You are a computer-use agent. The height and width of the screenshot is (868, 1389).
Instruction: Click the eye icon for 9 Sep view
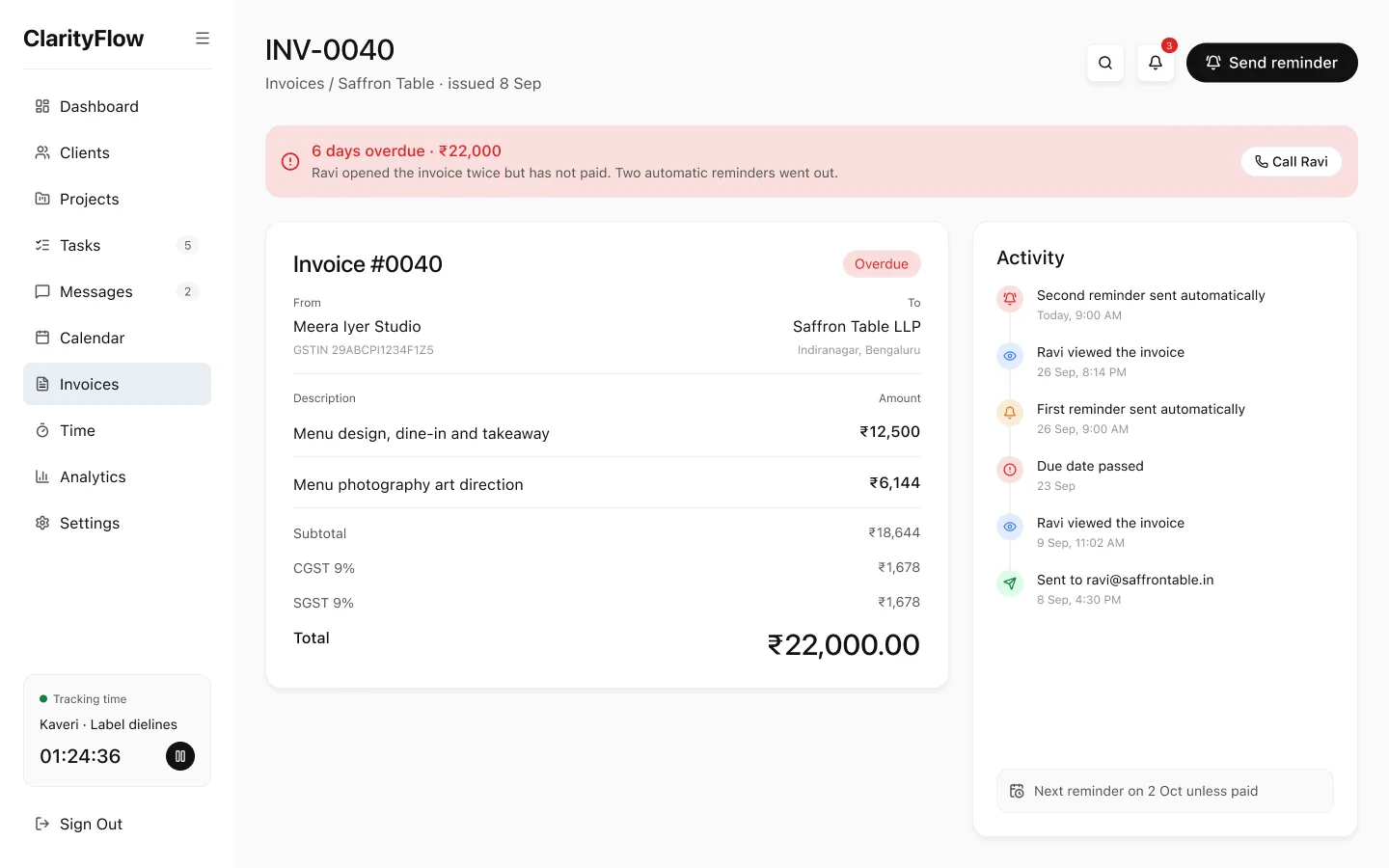[1010, 527]
